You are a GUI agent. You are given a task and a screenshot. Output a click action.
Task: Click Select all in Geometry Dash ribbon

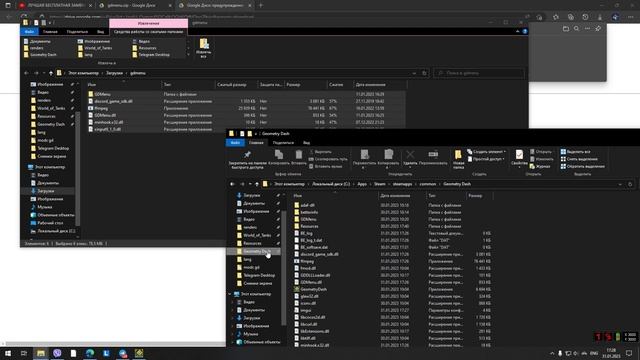576,152
